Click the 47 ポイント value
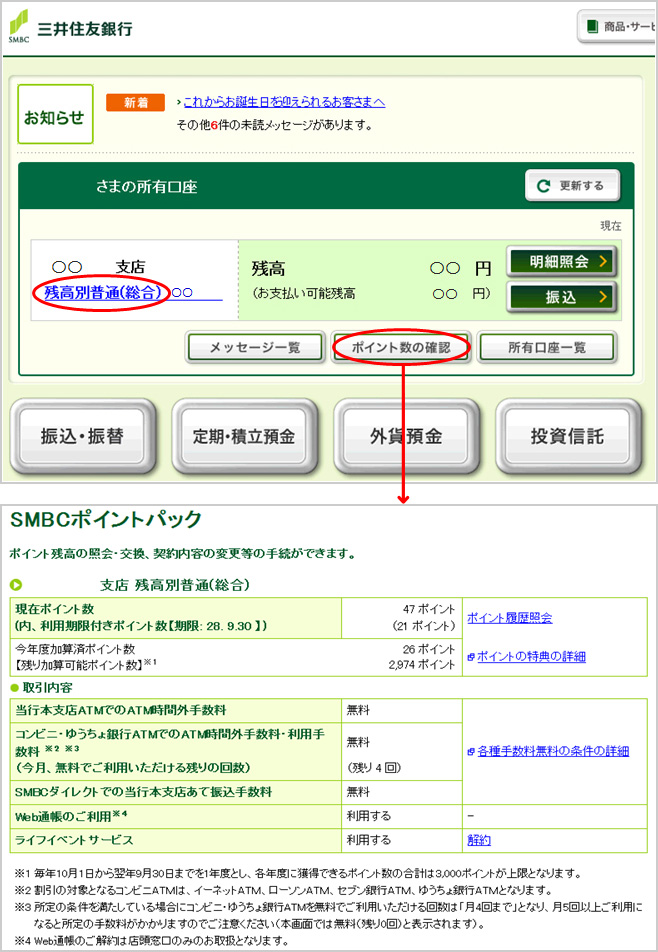Viewport: 658px width, 952px height. click(429, 609)
